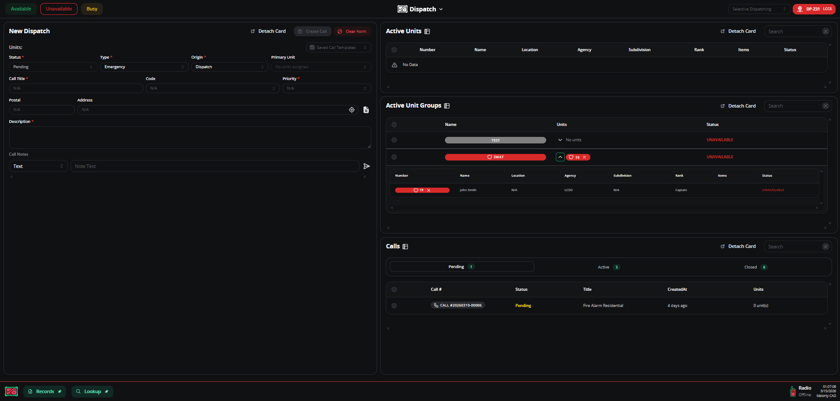Open the Selective Dispatching dropdown
Viewport: 840px width, 401px height.
[759, 9]
